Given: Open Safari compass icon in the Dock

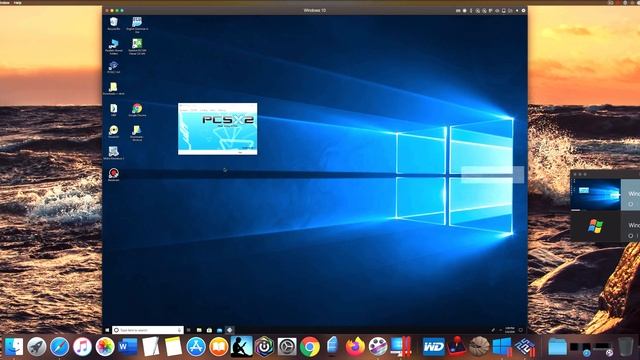Looking at the screenshot, I should tap(60, 347).
